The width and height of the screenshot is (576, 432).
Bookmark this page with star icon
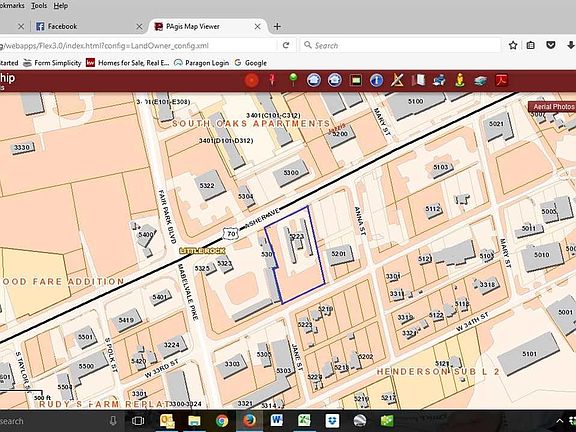513,45
